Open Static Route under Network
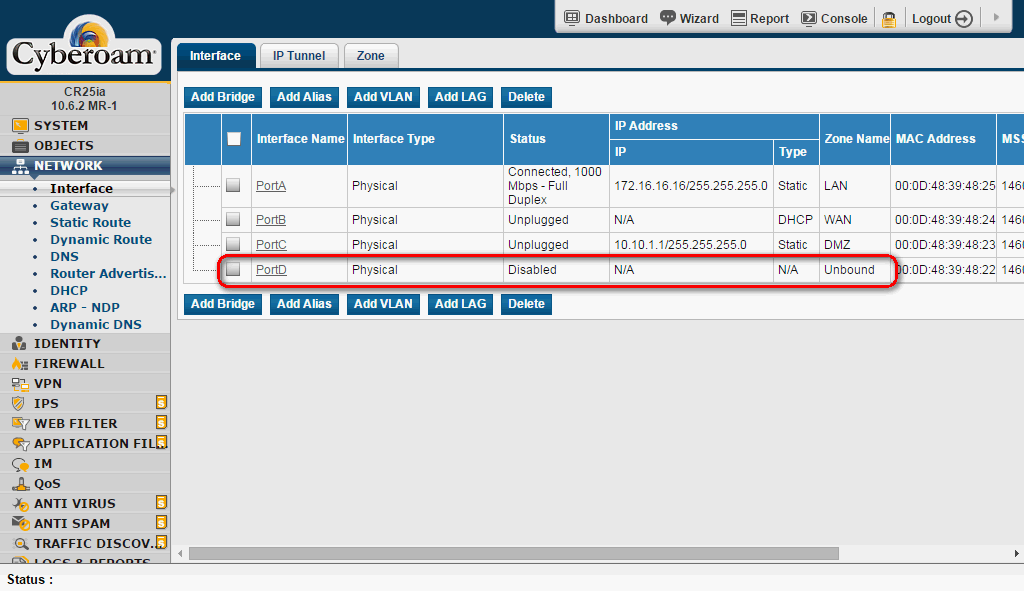Image resolution: width=1024 pixels, height=591 pixels. click(x=90, y=222)
